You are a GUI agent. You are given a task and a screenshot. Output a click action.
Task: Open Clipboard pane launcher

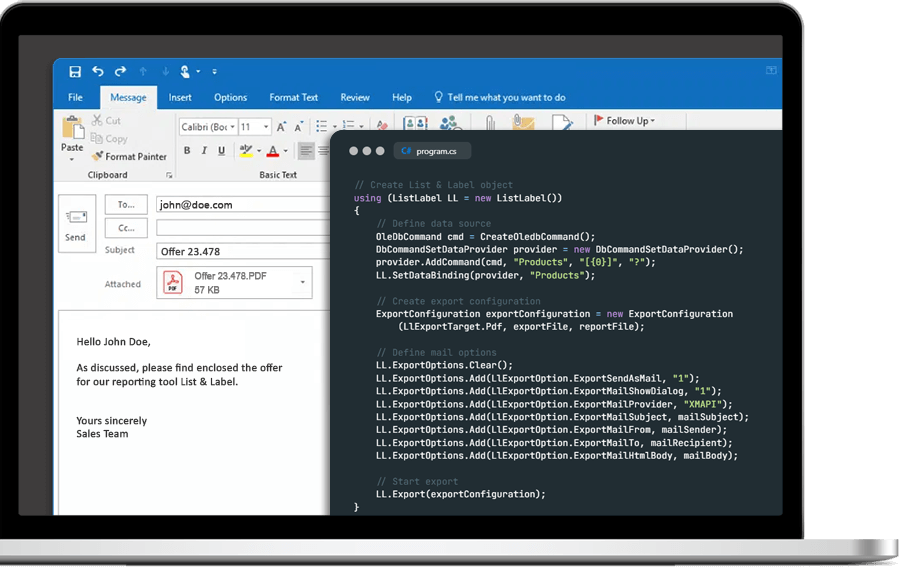pyautogui.click(x=169, y=175)
